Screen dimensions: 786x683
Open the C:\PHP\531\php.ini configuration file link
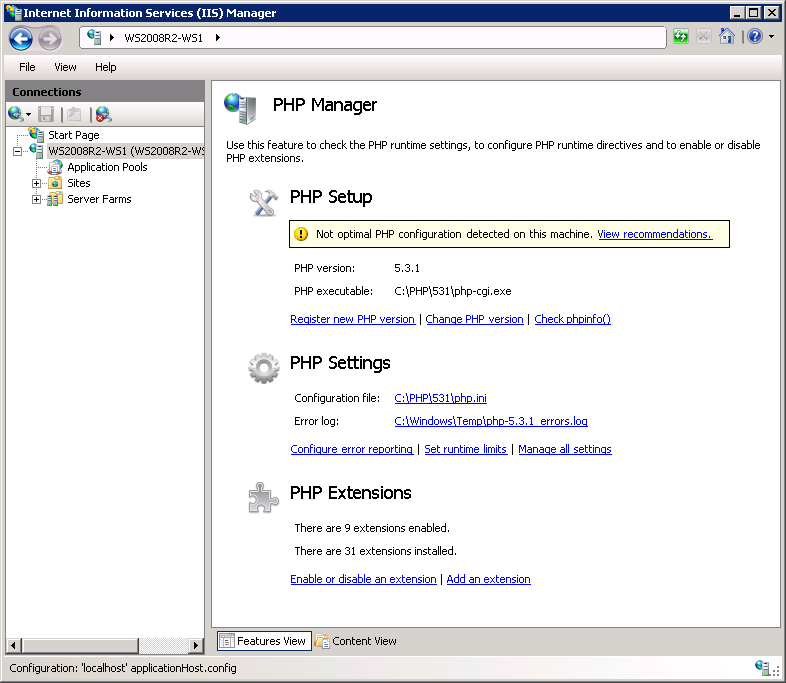click(440, 398)
